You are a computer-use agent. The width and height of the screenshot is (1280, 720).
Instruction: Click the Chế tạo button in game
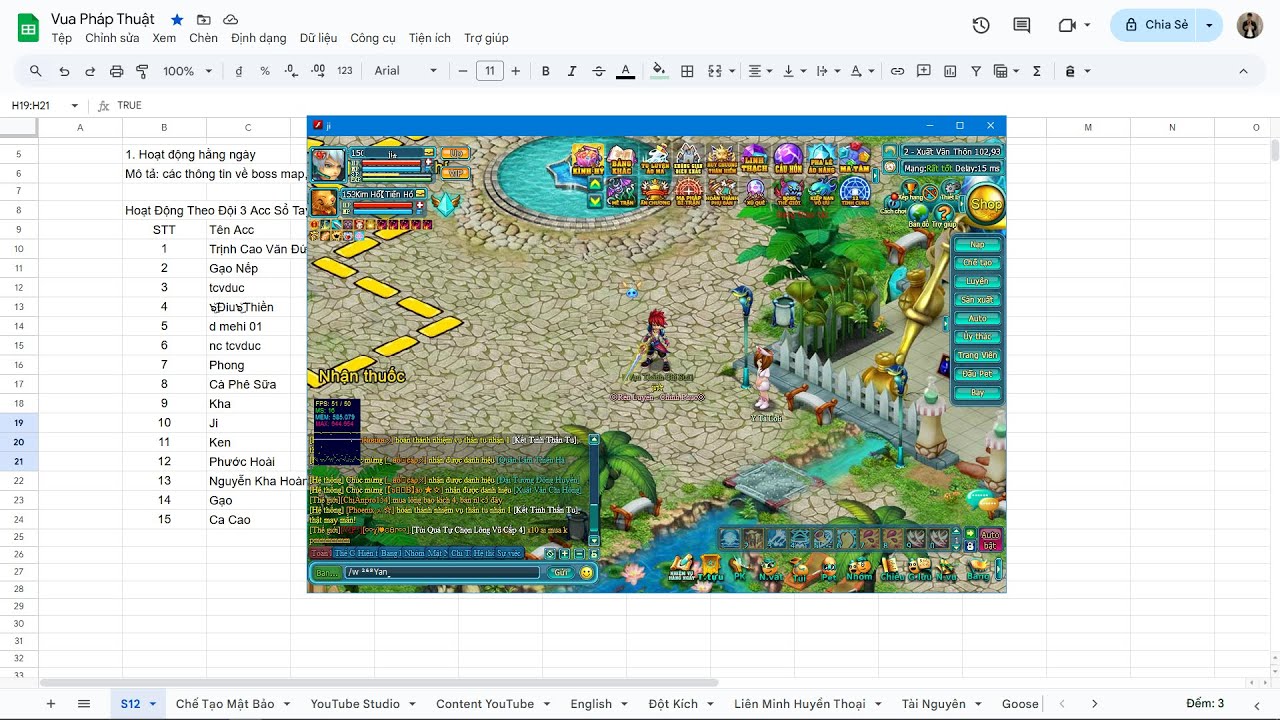(x=977, y=263)
